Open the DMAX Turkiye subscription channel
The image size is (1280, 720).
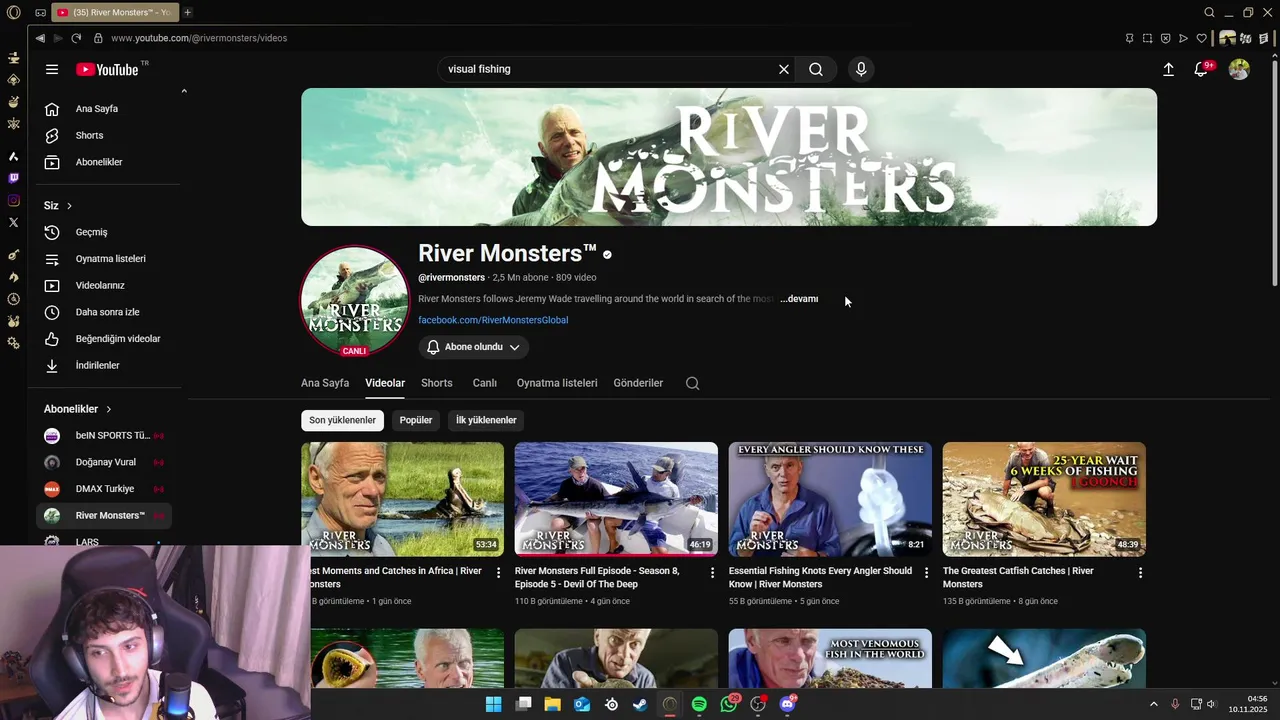click(x=104, y=489)
